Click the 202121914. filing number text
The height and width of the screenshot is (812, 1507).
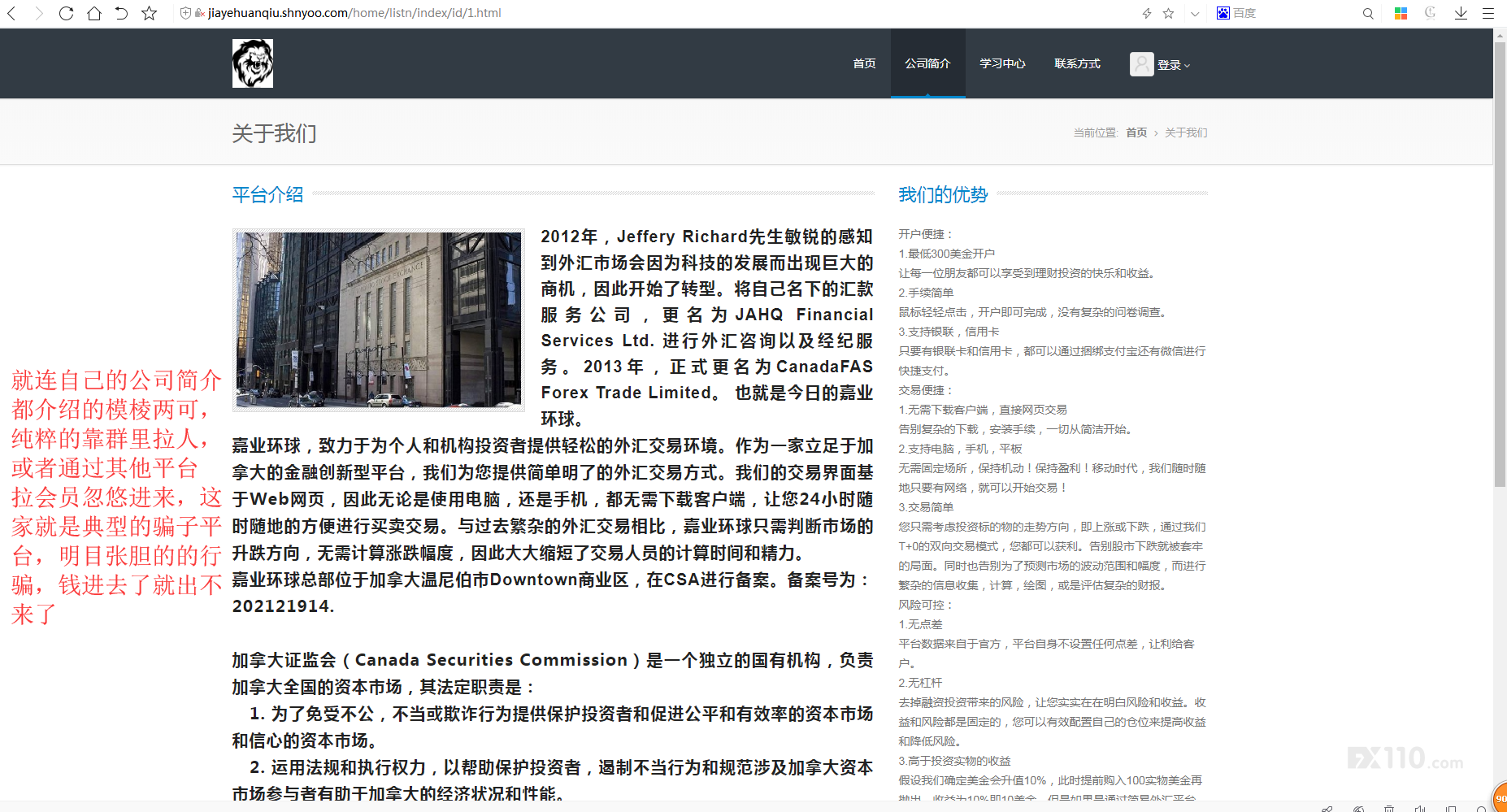pos(284,606)
